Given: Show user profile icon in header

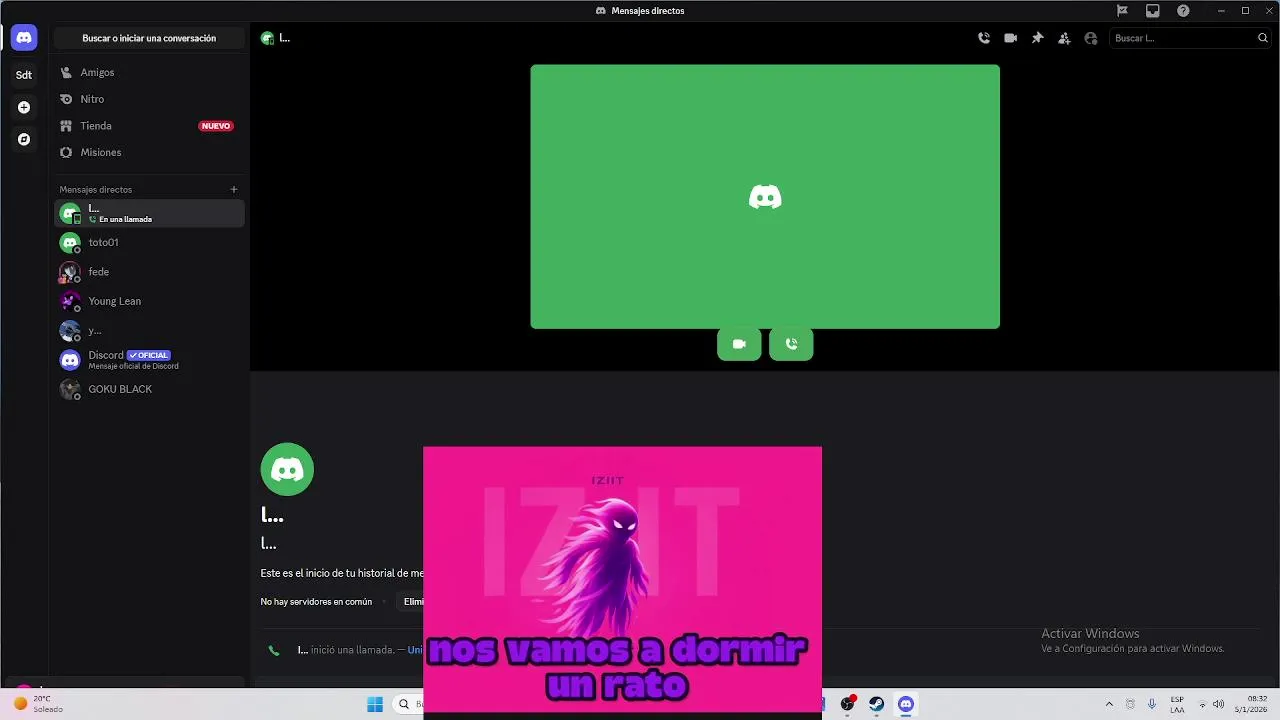Looking at the screenshot, I should pyautogui.click(x=1091, y=38).
